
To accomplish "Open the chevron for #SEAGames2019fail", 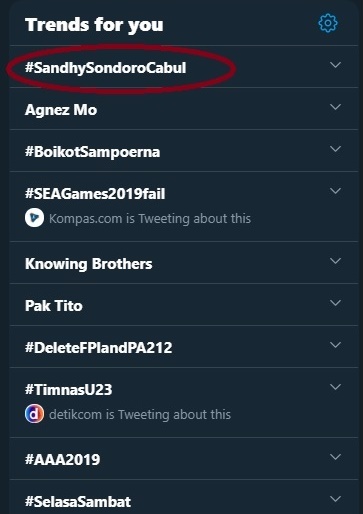I will tap(335, 191).
